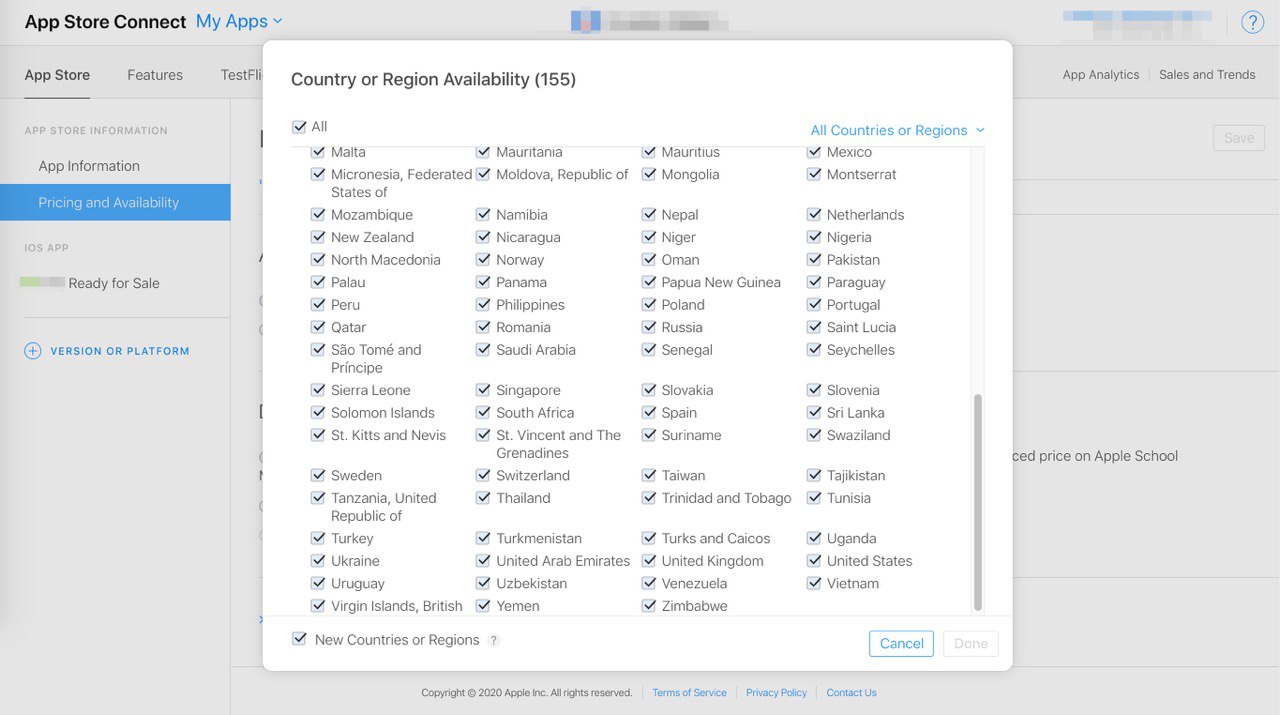
Task: Open Sales and Trends
Action: 1207,75
